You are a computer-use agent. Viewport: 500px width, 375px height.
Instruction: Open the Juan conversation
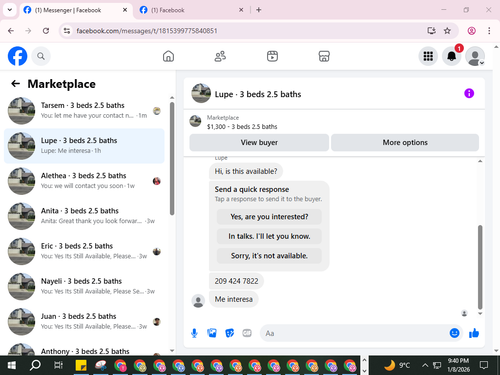click(84, 322)
